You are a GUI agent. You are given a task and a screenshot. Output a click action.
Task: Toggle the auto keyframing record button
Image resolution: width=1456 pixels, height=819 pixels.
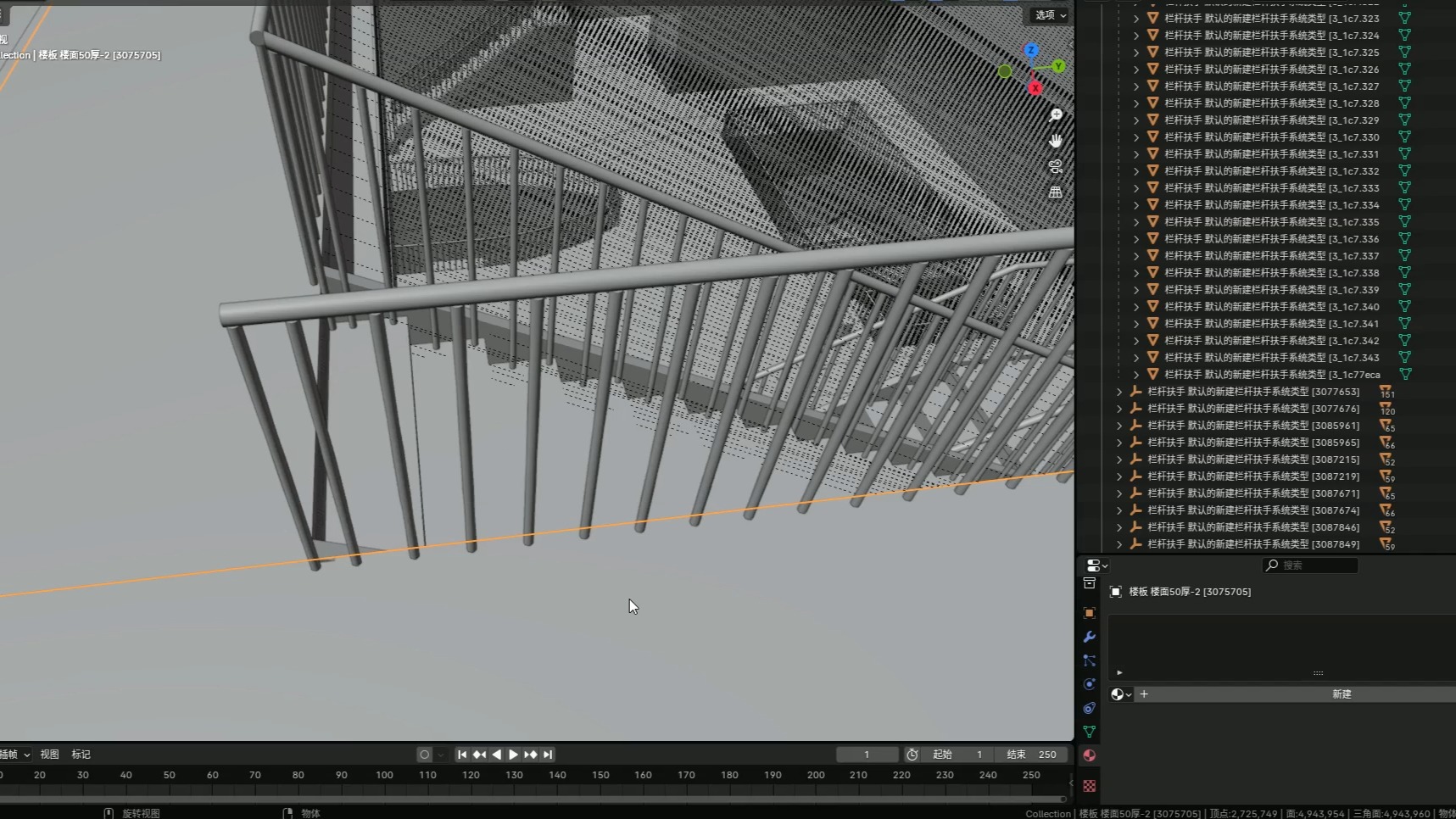point(423,754)
